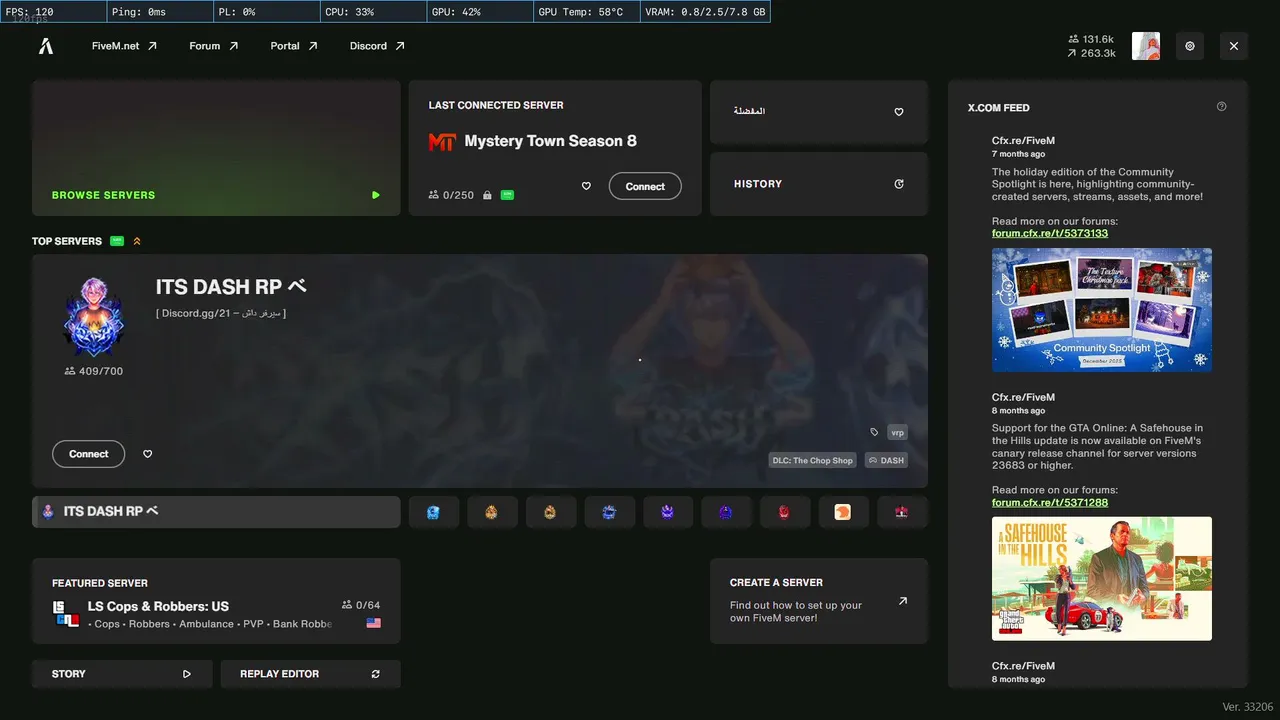
Task: Favorite the Mystery Town Season 8 server
Action: point(586,186)
